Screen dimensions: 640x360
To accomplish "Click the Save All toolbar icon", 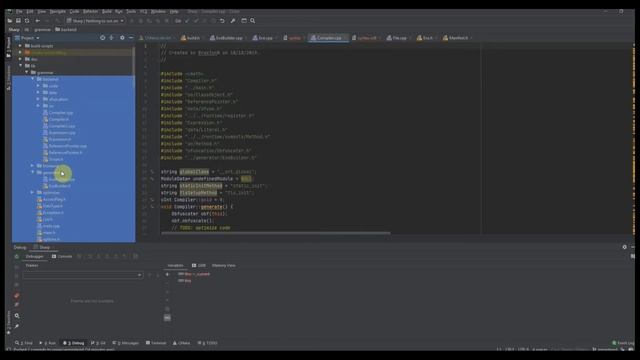I will [18, 20].
